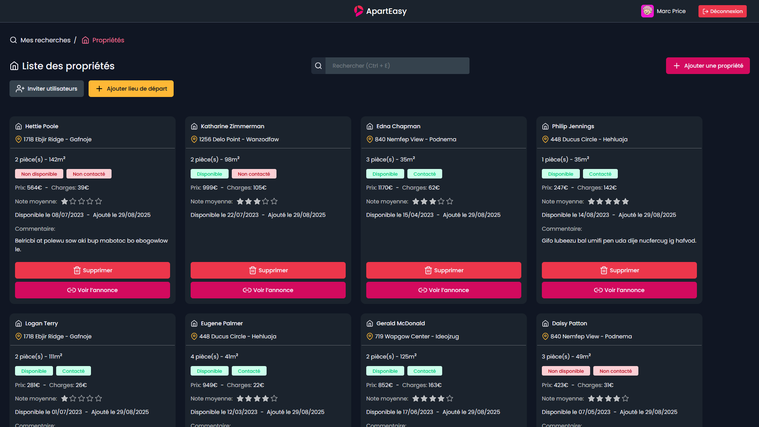Screen dimensions: 759x427
Task: Click Ajouter une propriété button
Action: coord(707,66)
